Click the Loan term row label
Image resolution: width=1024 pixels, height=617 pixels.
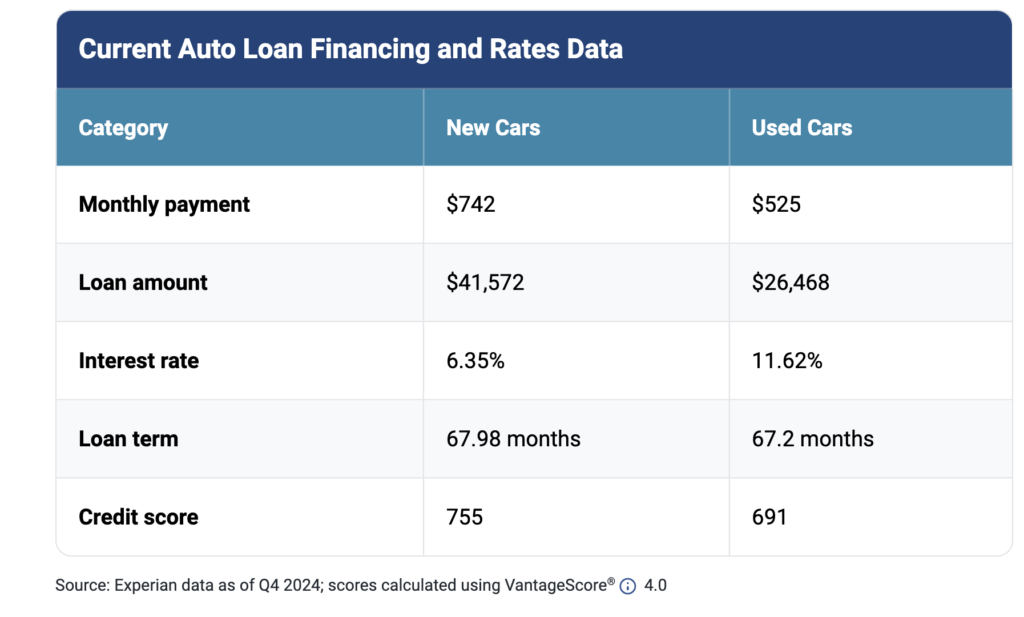coord(128,439)
